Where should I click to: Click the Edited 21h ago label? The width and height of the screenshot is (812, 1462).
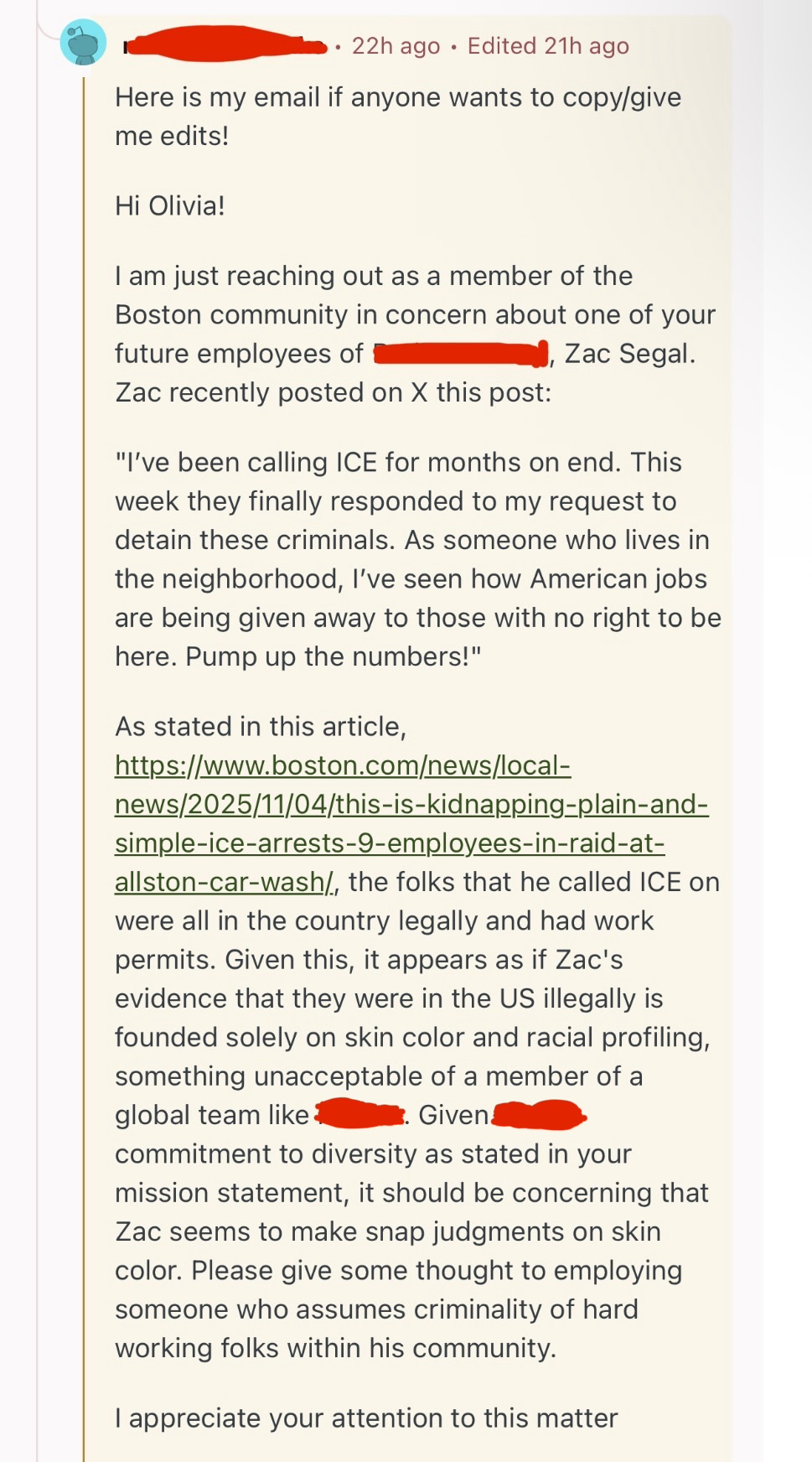pyautogui.click(x=547, y=46)
